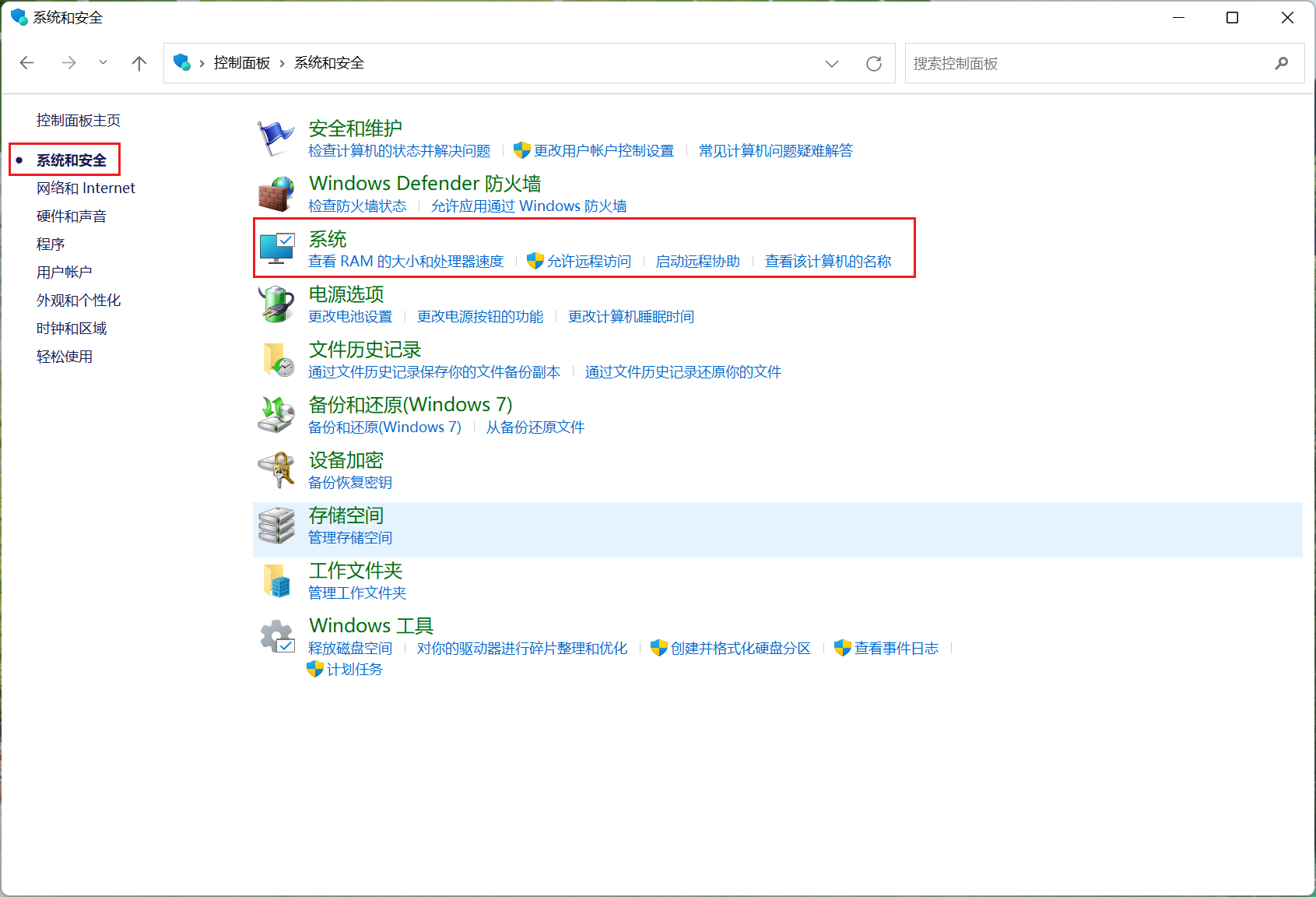This screenshot has width=1316, height=897.
Task: Open the Windows Defender firewall brick icon
Action: click(x=275, y=194)
